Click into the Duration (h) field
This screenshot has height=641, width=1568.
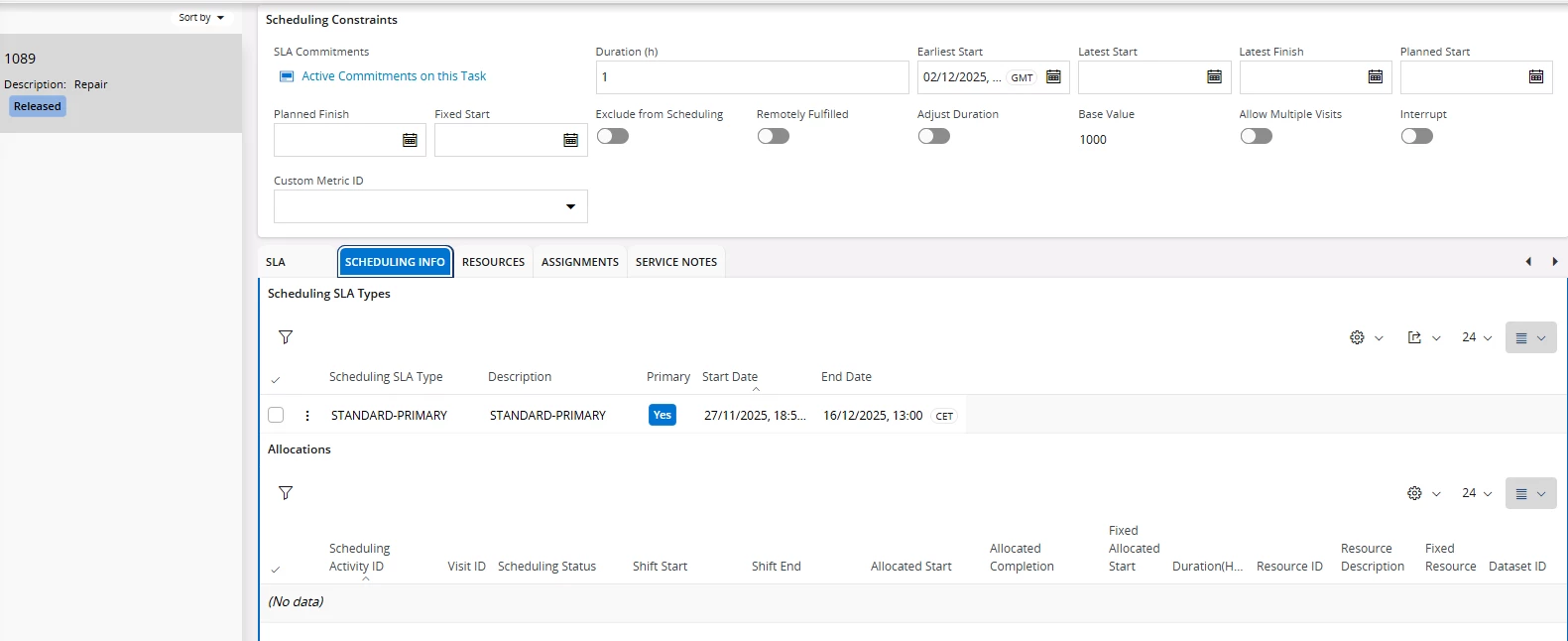(x=752, y=77)
